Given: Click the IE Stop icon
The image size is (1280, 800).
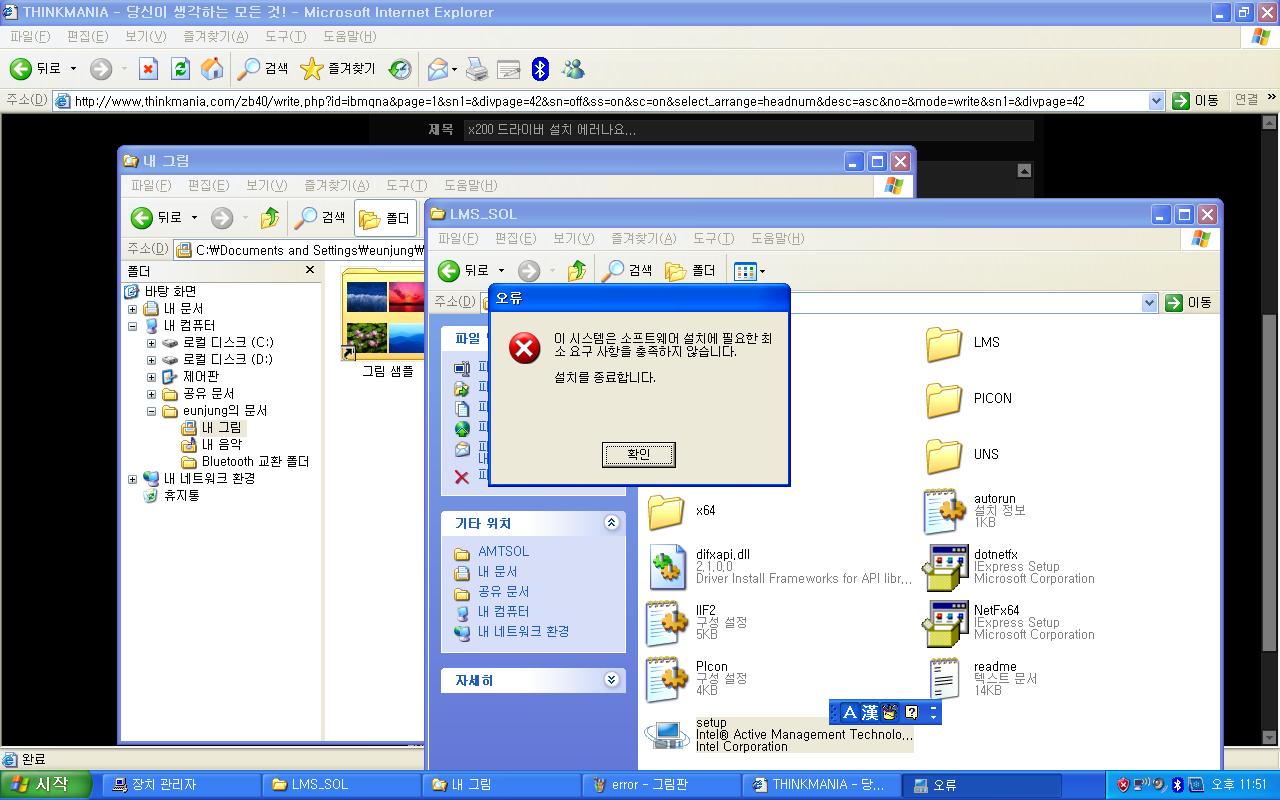Looking at the screenshot, I should click(148, 69).
